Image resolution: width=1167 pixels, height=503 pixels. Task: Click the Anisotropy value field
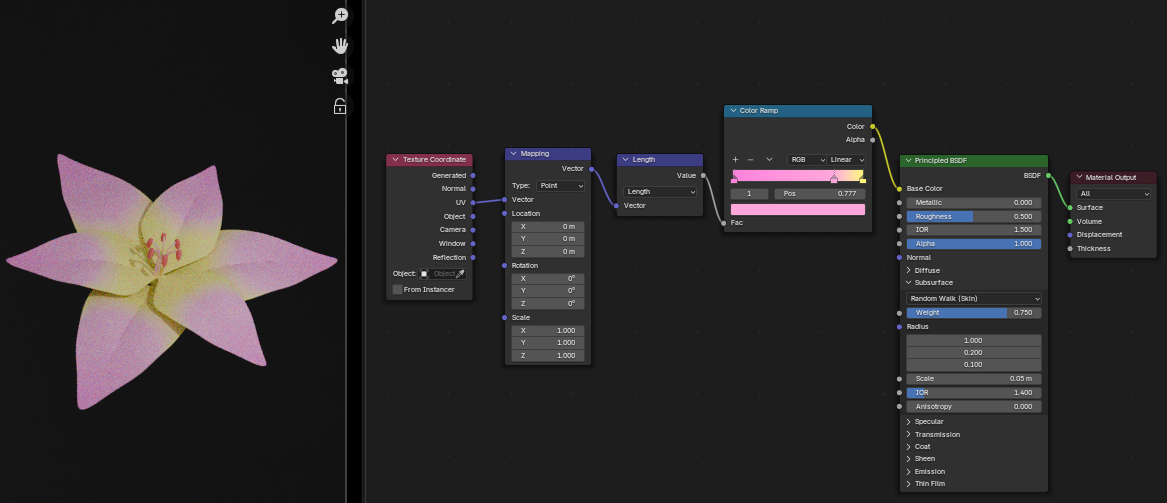point(973,406)
